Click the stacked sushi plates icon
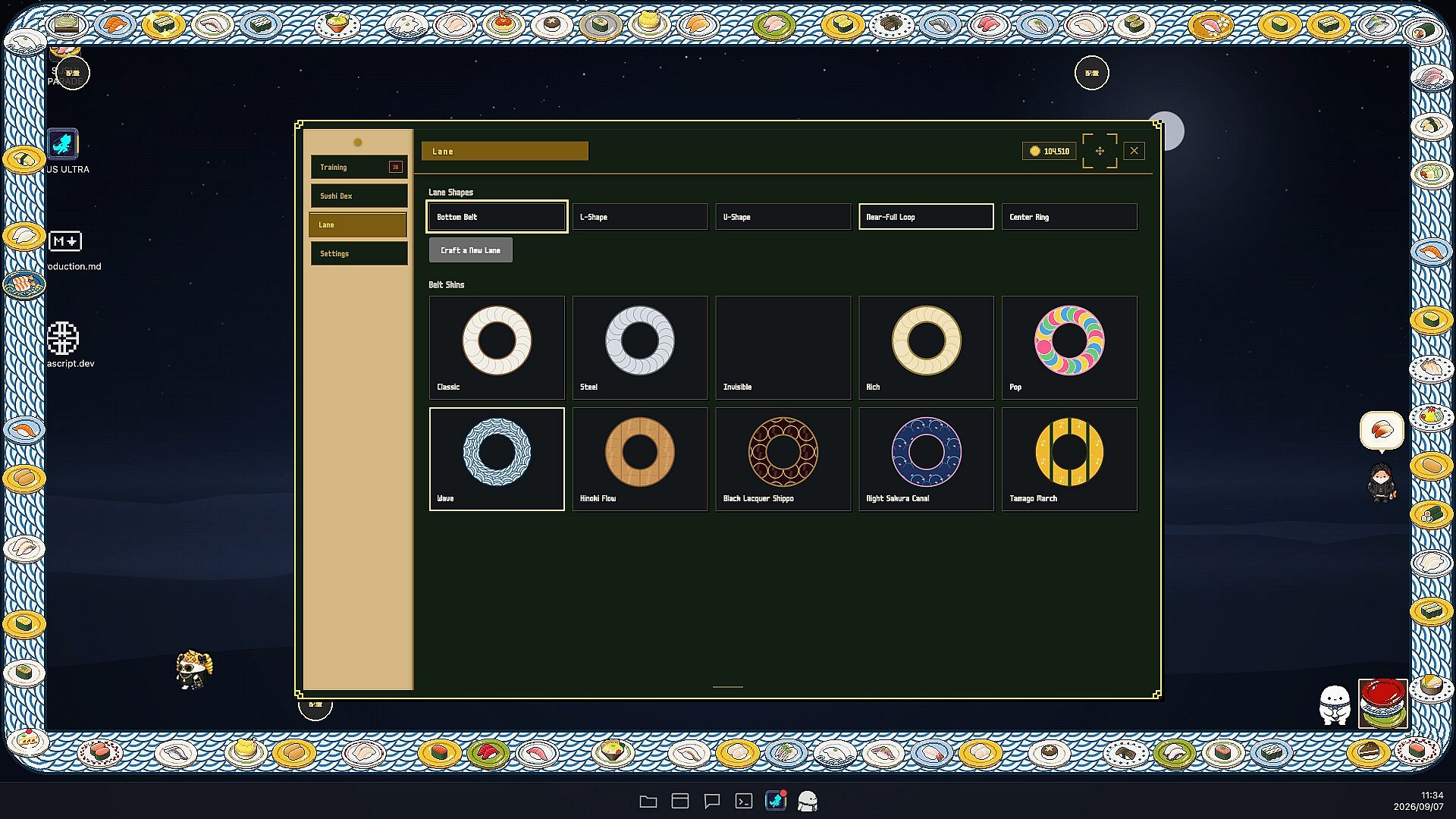The height and width of the screenshot is (819, 1456). 1382,703
